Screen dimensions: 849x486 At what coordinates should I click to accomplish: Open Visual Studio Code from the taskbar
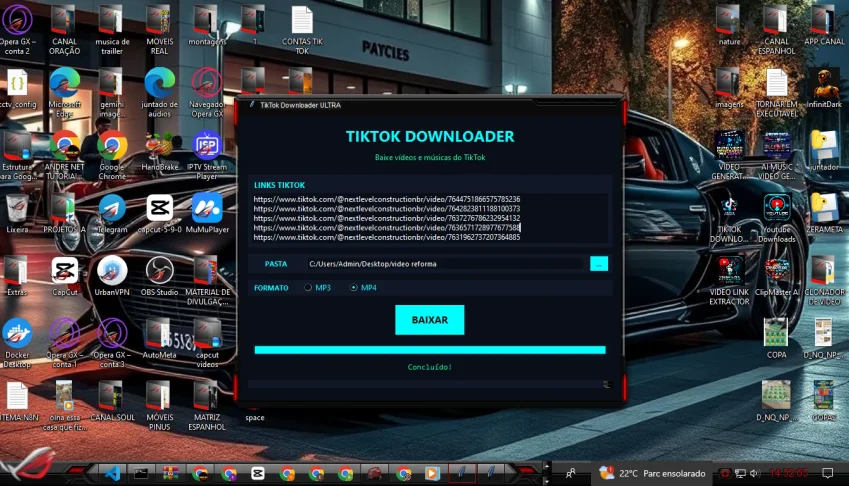click(x=113, y=474)
